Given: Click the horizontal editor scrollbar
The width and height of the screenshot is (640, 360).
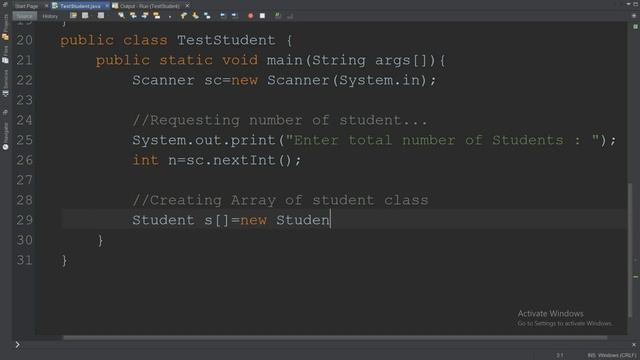Looking at the screenshot, I should [x=335, y=338].
